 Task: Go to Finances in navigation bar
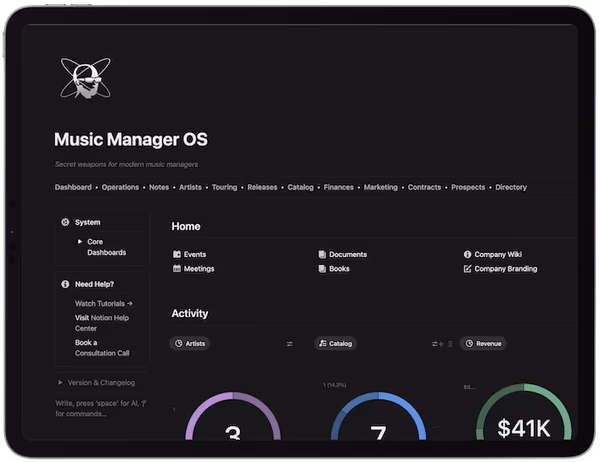click(339, 187)
